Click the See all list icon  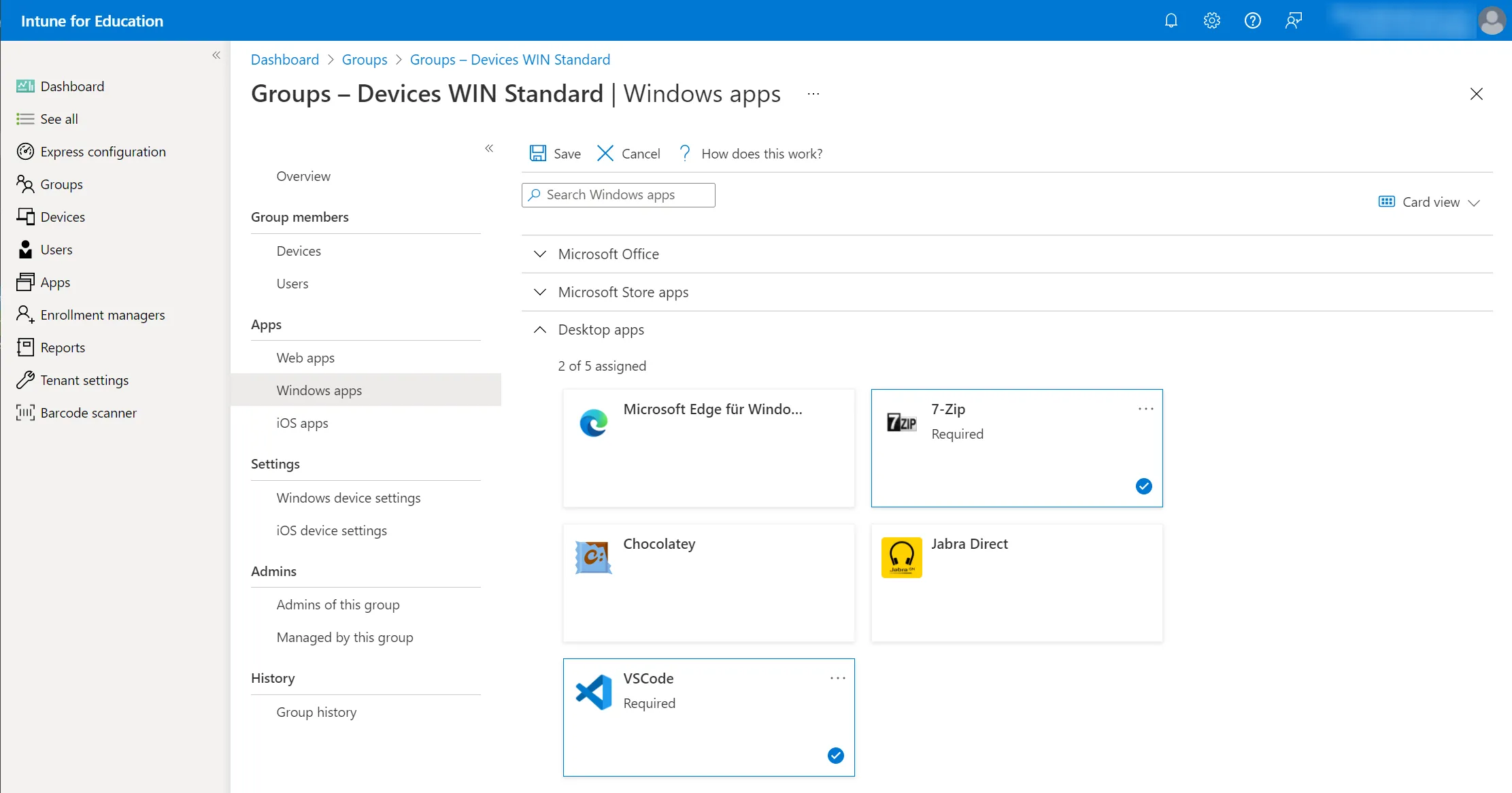click(x=25, y=119)
